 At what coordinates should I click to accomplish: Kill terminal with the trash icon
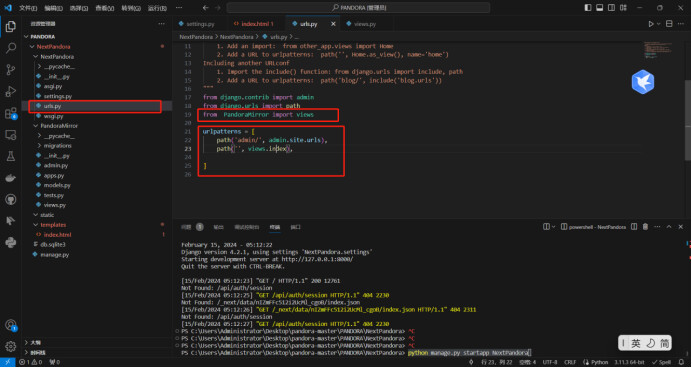tap(645, 227)
